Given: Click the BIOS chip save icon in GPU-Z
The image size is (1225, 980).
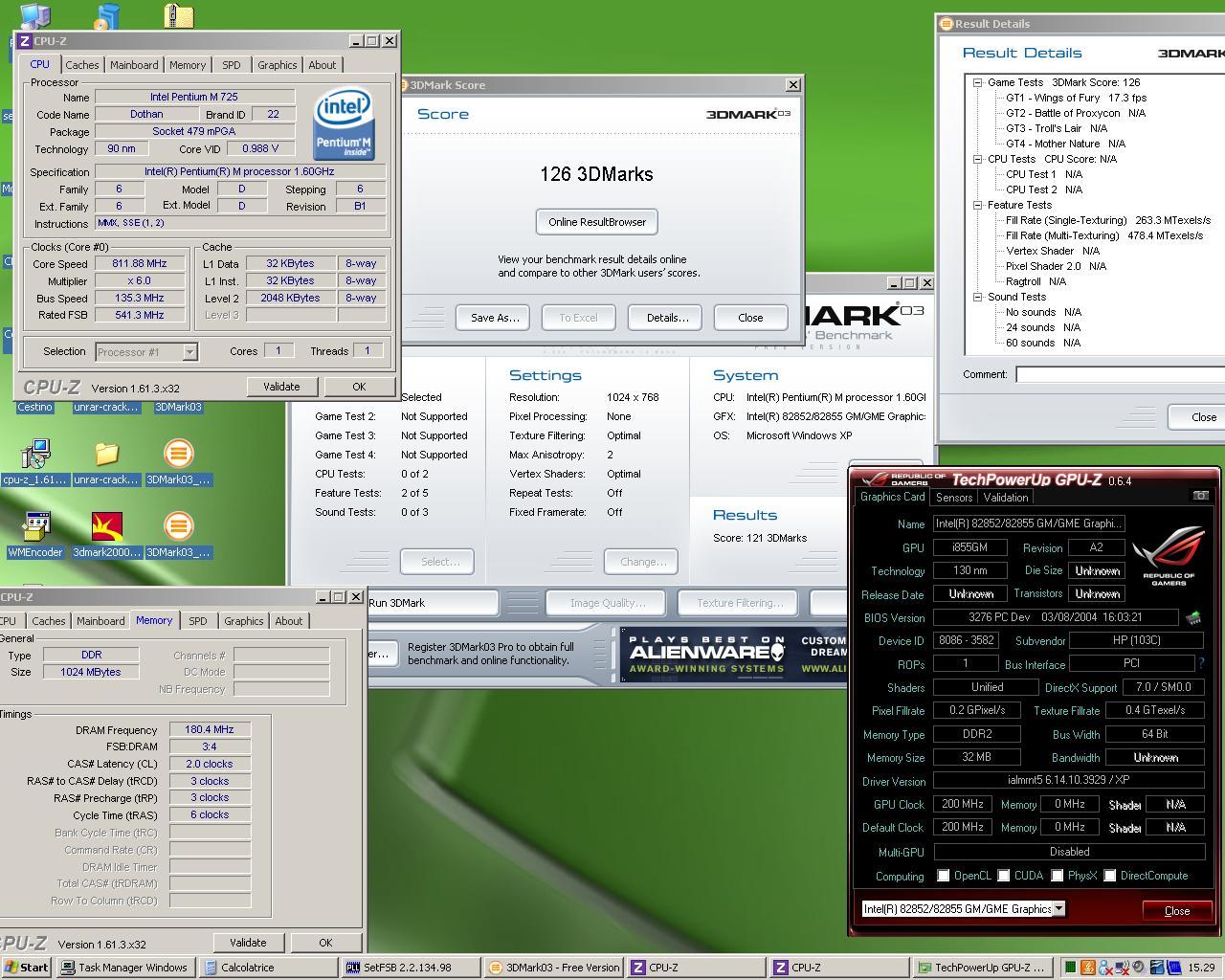Looking at the screenshot, I should pos(1193,618).
